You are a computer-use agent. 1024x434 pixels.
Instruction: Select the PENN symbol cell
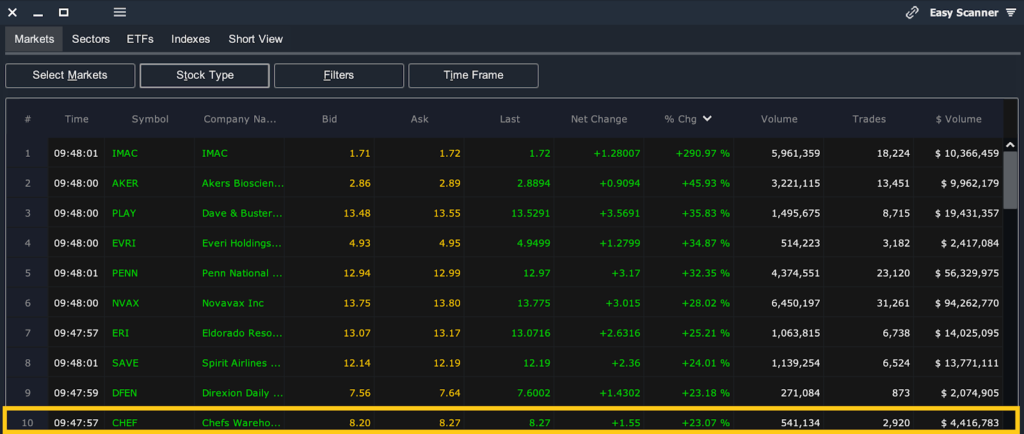click(x=125, y=273)
